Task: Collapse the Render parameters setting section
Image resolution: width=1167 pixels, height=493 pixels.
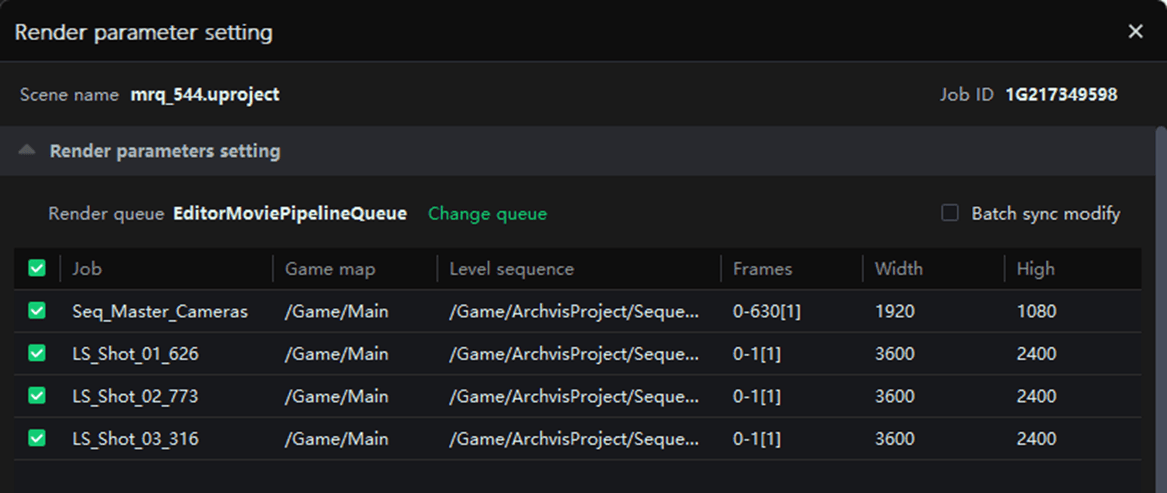Action: (x=27, y=151)
